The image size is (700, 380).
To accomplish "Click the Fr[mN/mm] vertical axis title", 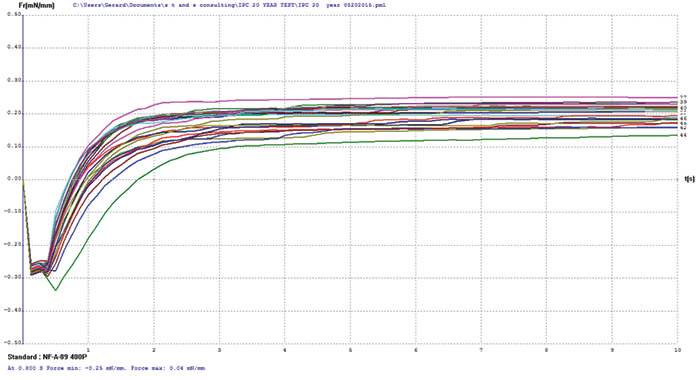I will pyautogui.click(x=41, y=5).
